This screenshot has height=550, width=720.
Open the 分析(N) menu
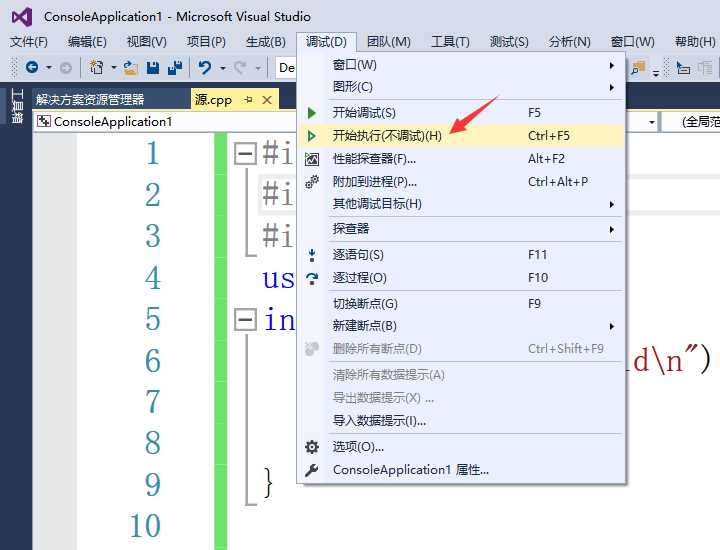569,42
